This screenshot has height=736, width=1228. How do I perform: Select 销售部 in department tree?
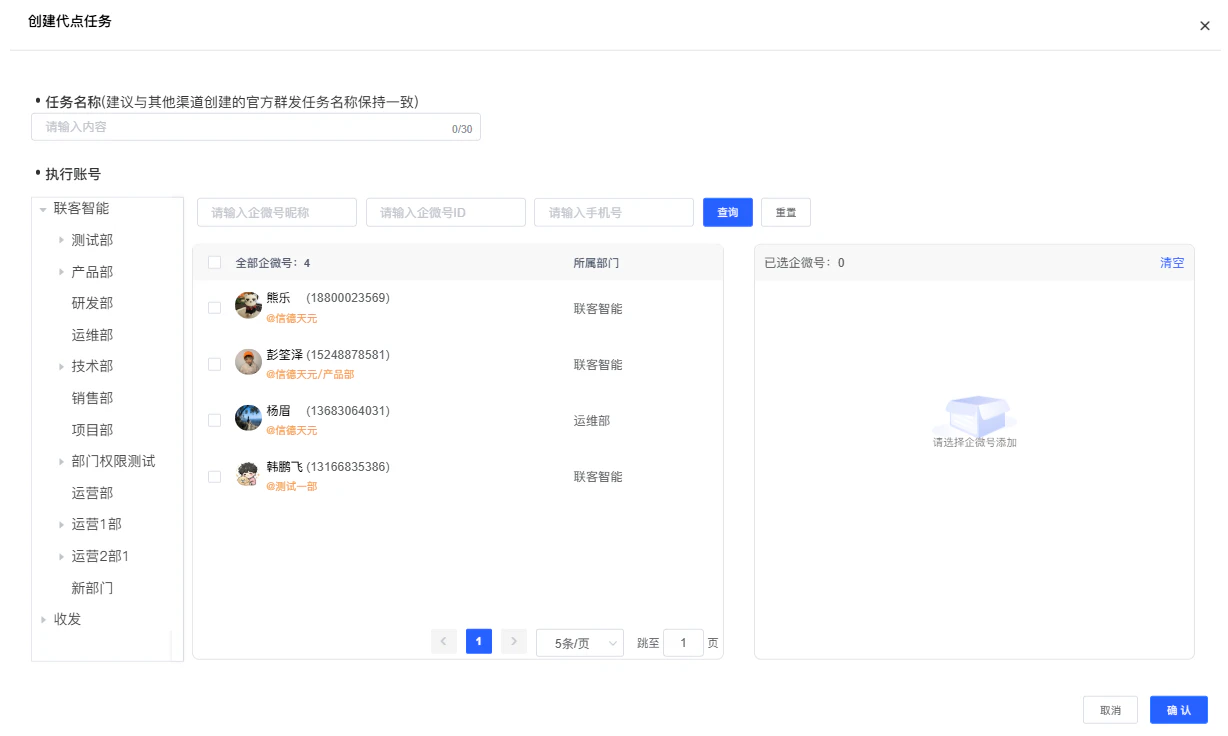pyautogui.click(x=92, y=398)
